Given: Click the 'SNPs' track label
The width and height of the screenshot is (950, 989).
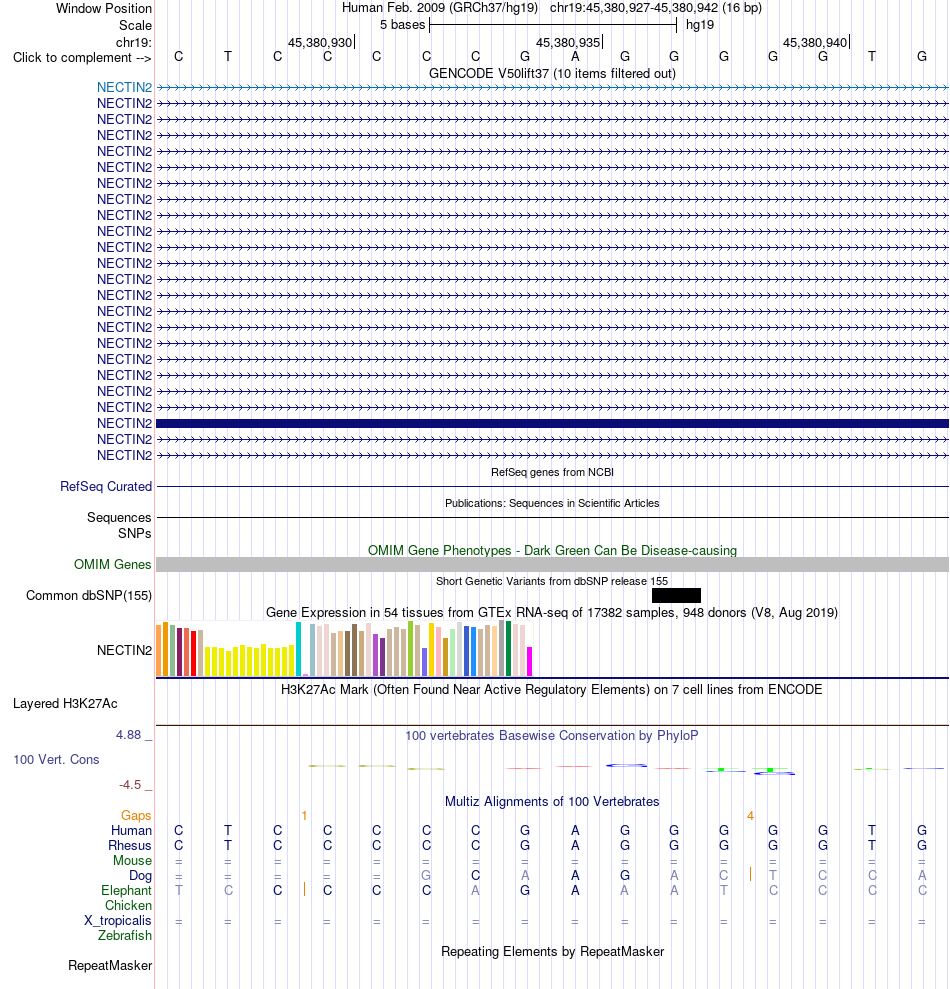Looking at the screenshot, I should coord(134,533).
